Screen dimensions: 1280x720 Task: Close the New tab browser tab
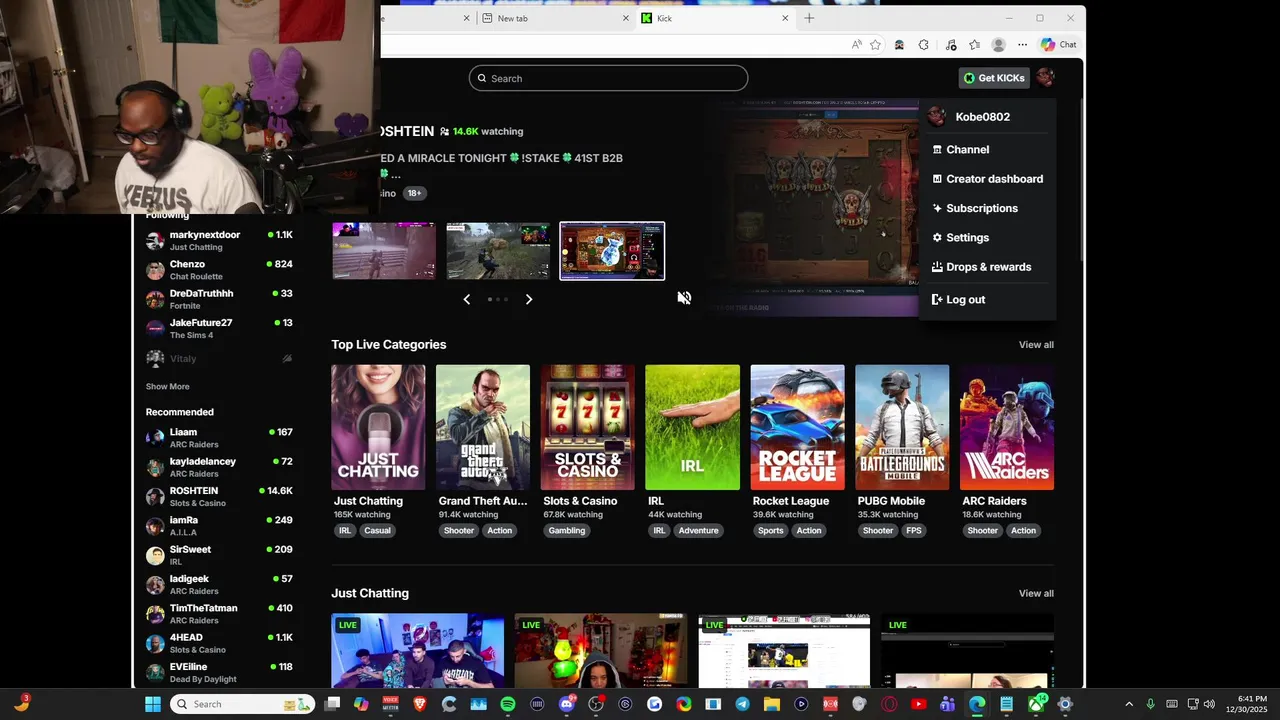click(x=626, y=18)
